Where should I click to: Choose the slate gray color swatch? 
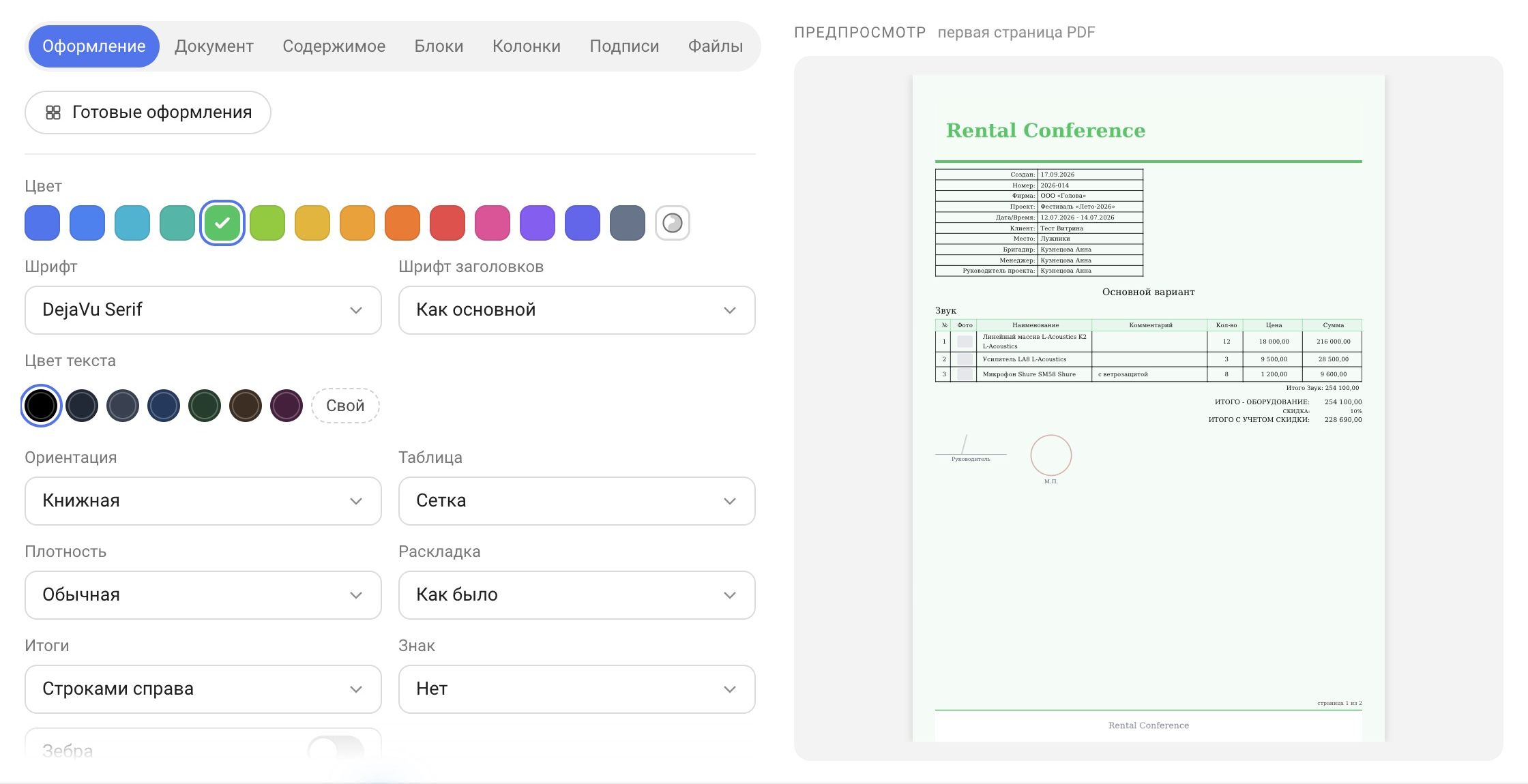pyautogui.click(x=628, y=223)
